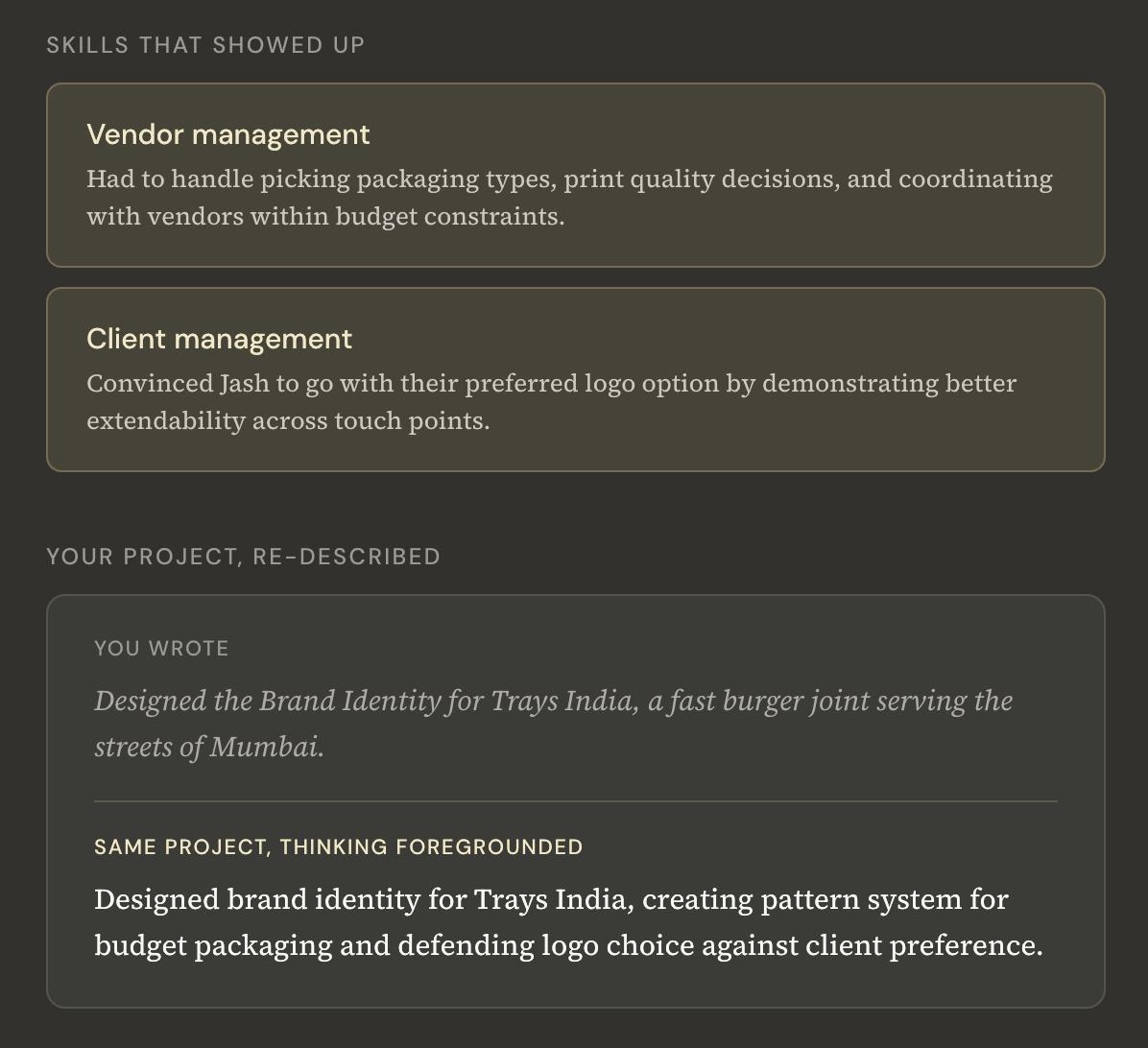The image size is (1148, 1048).
Task: Click the rewritten bright-white project description
Action: pos(568,922)
